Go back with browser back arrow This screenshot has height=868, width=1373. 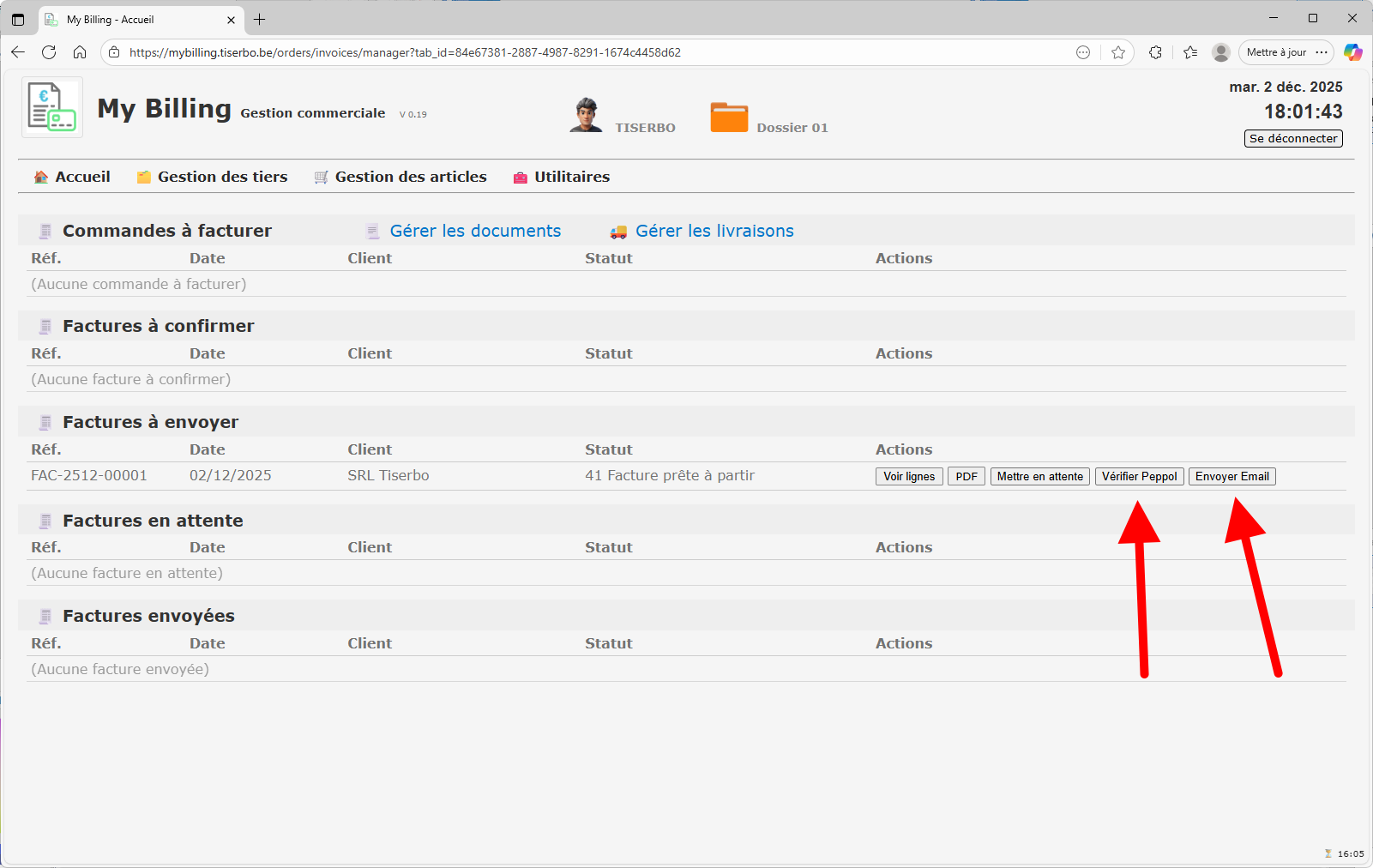pos(18,52)
